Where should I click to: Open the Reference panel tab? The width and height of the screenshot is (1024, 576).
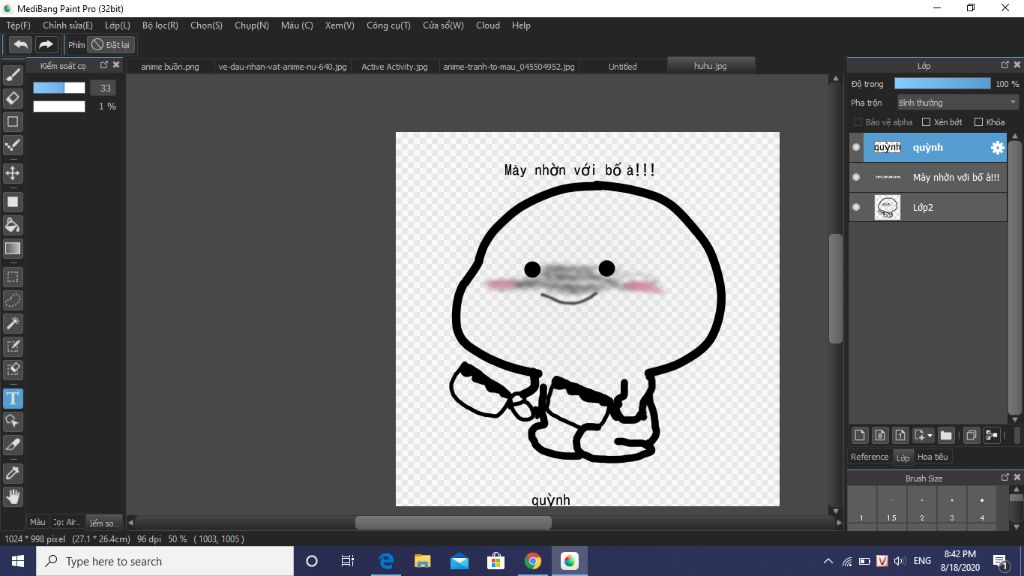[869, 457]
